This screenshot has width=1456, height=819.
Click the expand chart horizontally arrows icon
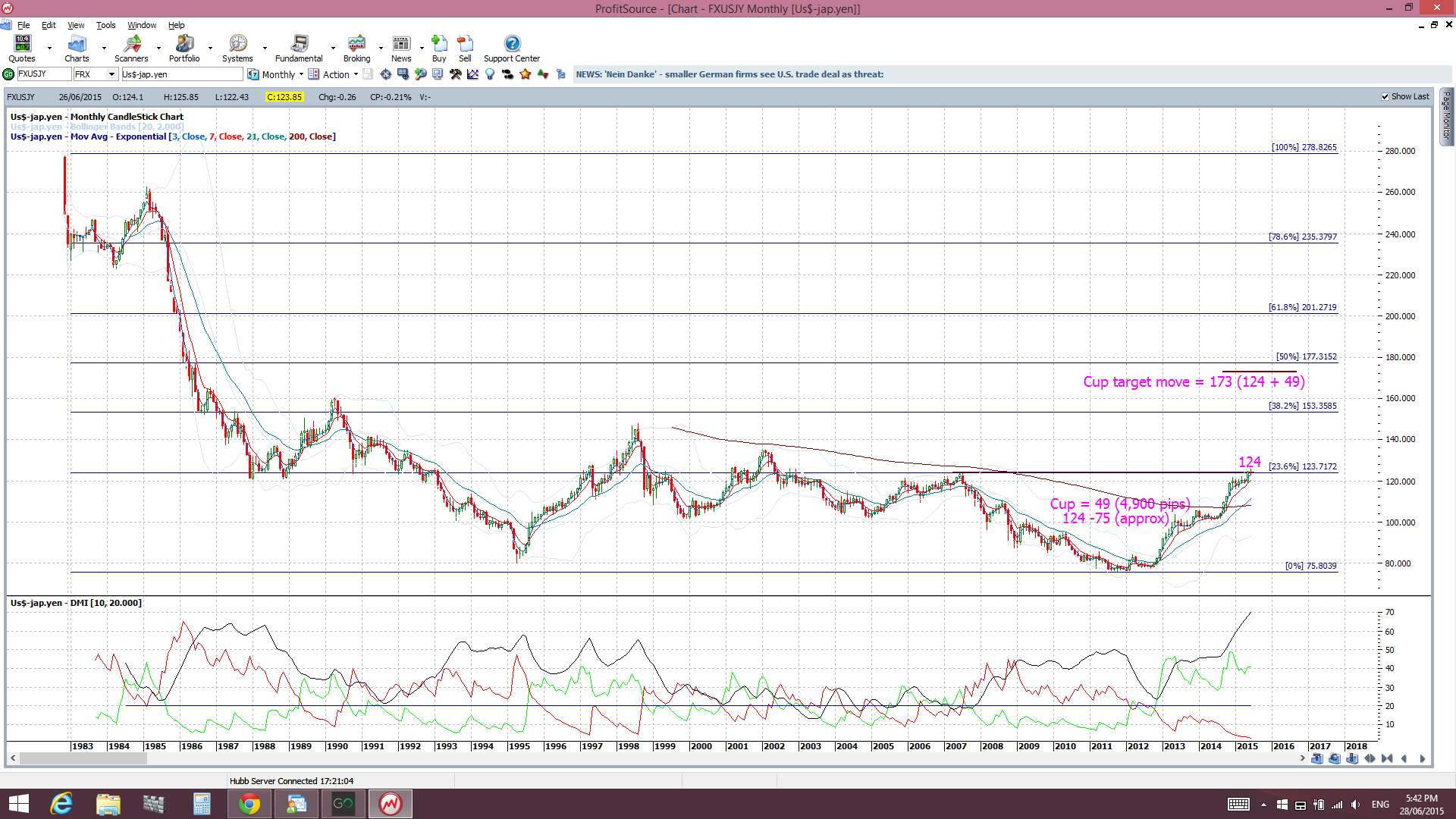pos(1370,758)
